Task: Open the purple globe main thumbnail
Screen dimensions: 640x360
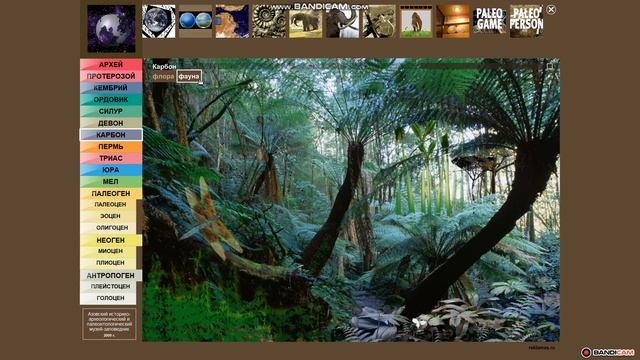Action: coord(111,29)
